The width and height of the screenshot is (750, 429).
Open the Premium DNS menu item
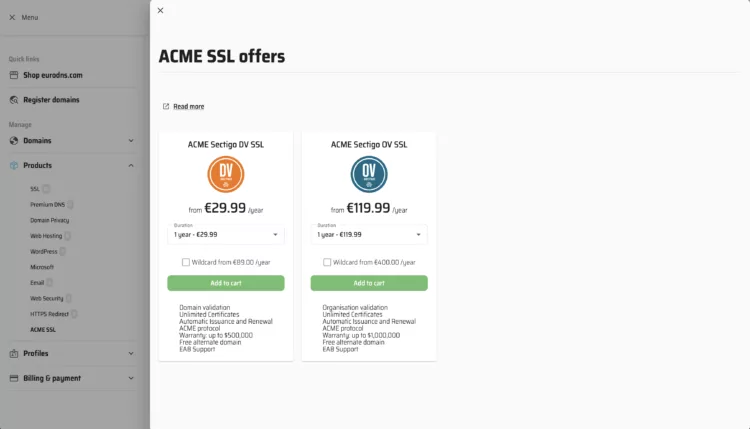click(x=47, y=204)
